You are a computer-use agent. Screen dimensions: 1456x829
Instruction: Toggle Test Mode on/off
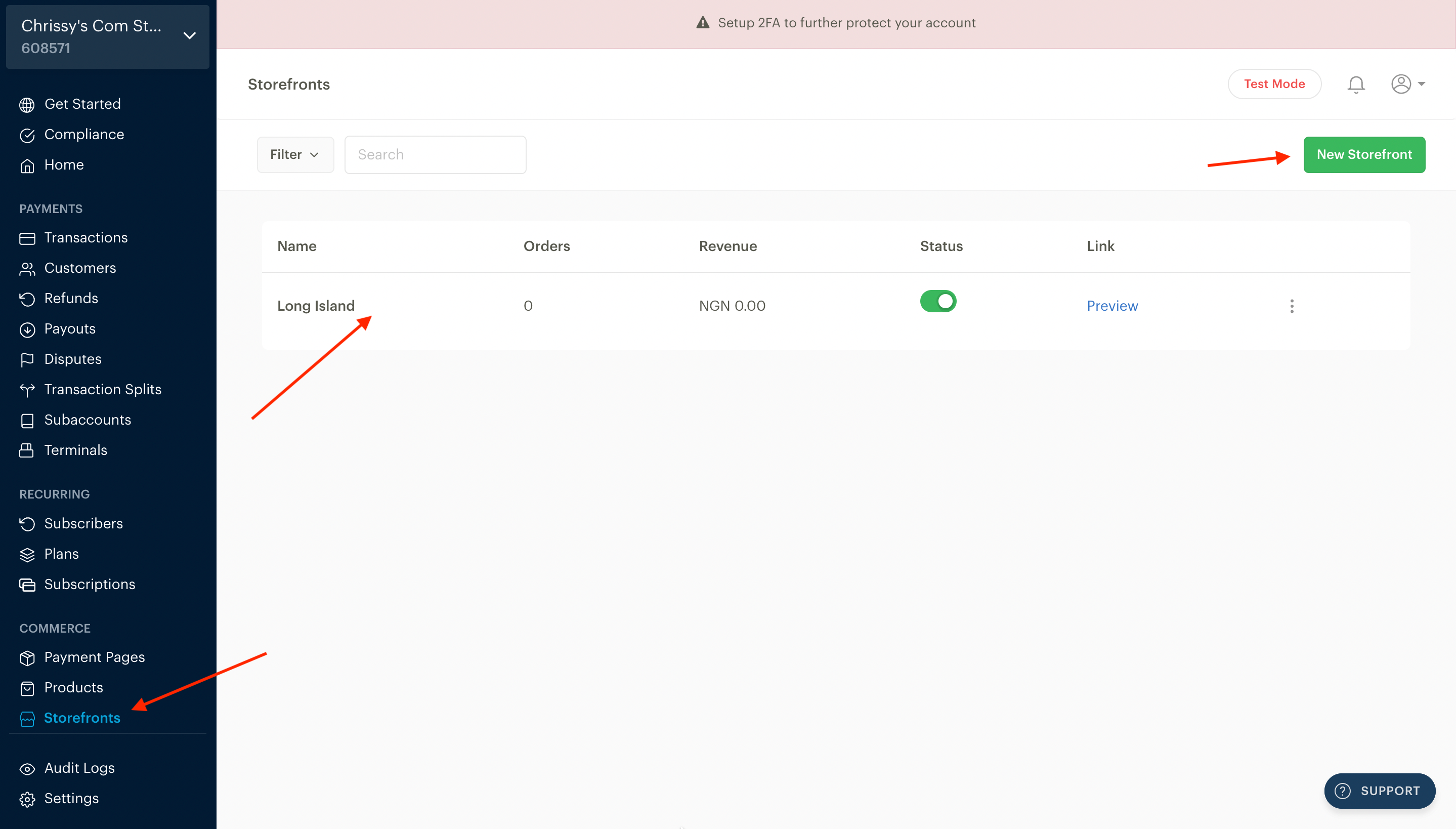[x=1274, y=84]
